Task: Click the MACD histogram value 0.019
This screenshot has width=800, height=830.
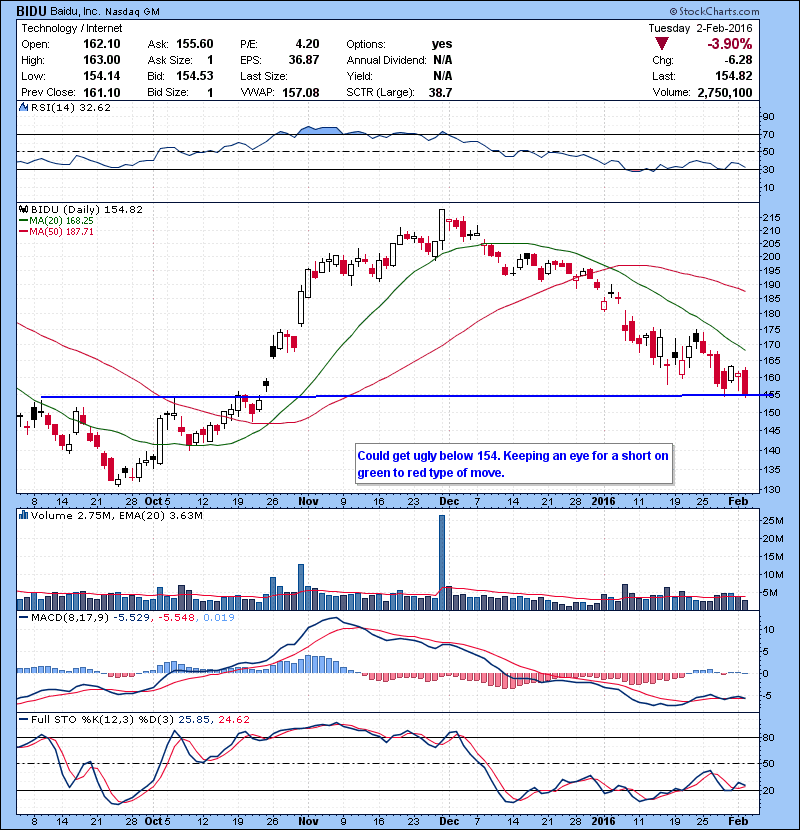Action: coord(219,617)
